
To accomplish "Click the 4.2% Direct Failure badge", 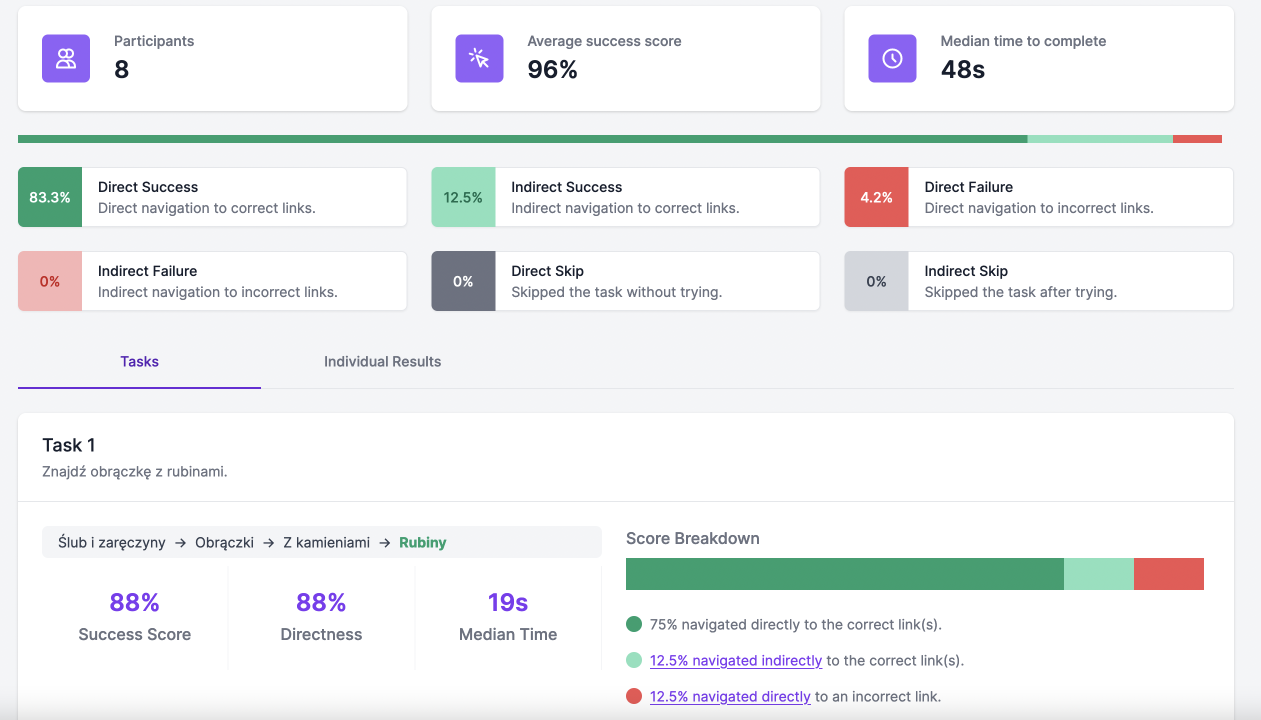I will tap(876, 197).
